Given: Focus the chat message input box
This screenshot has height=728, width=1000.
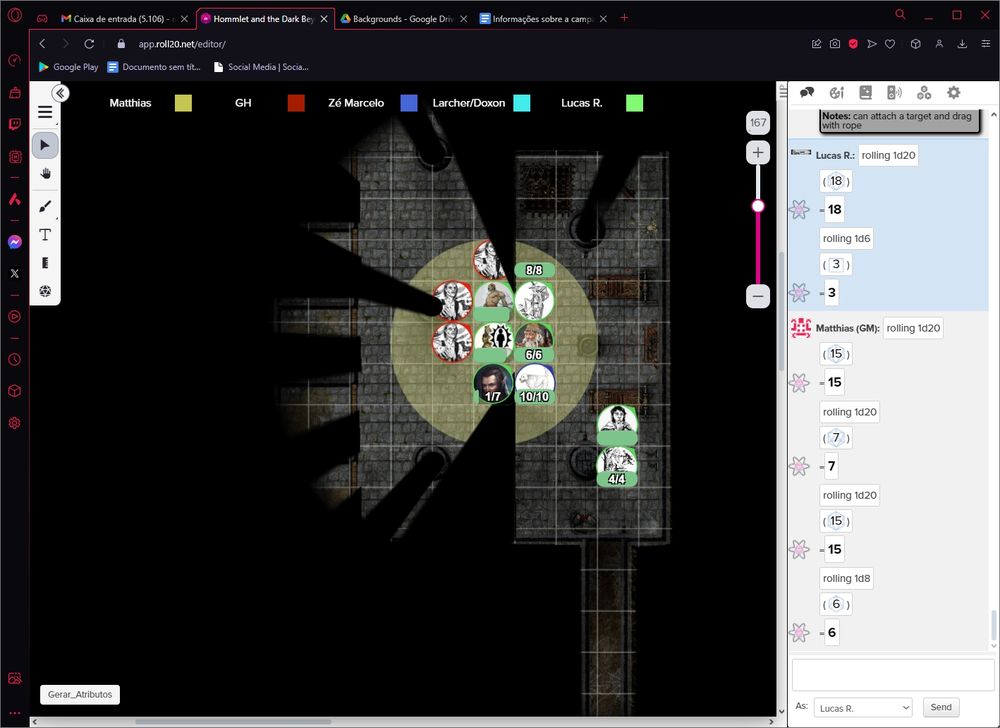Looking at the screenshot, I should (893, 674).
